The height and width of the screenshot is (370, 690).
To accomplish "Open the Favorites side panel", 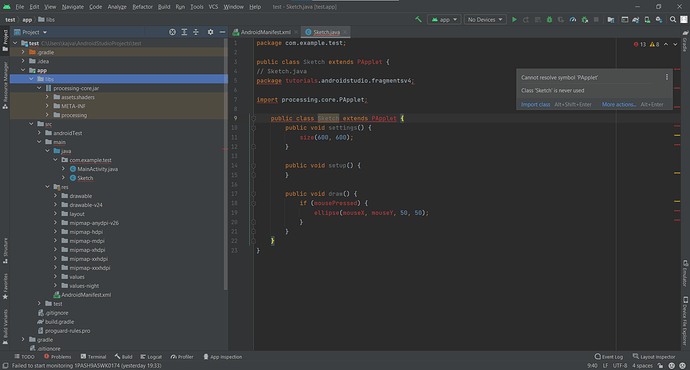I will pos(5,286).
